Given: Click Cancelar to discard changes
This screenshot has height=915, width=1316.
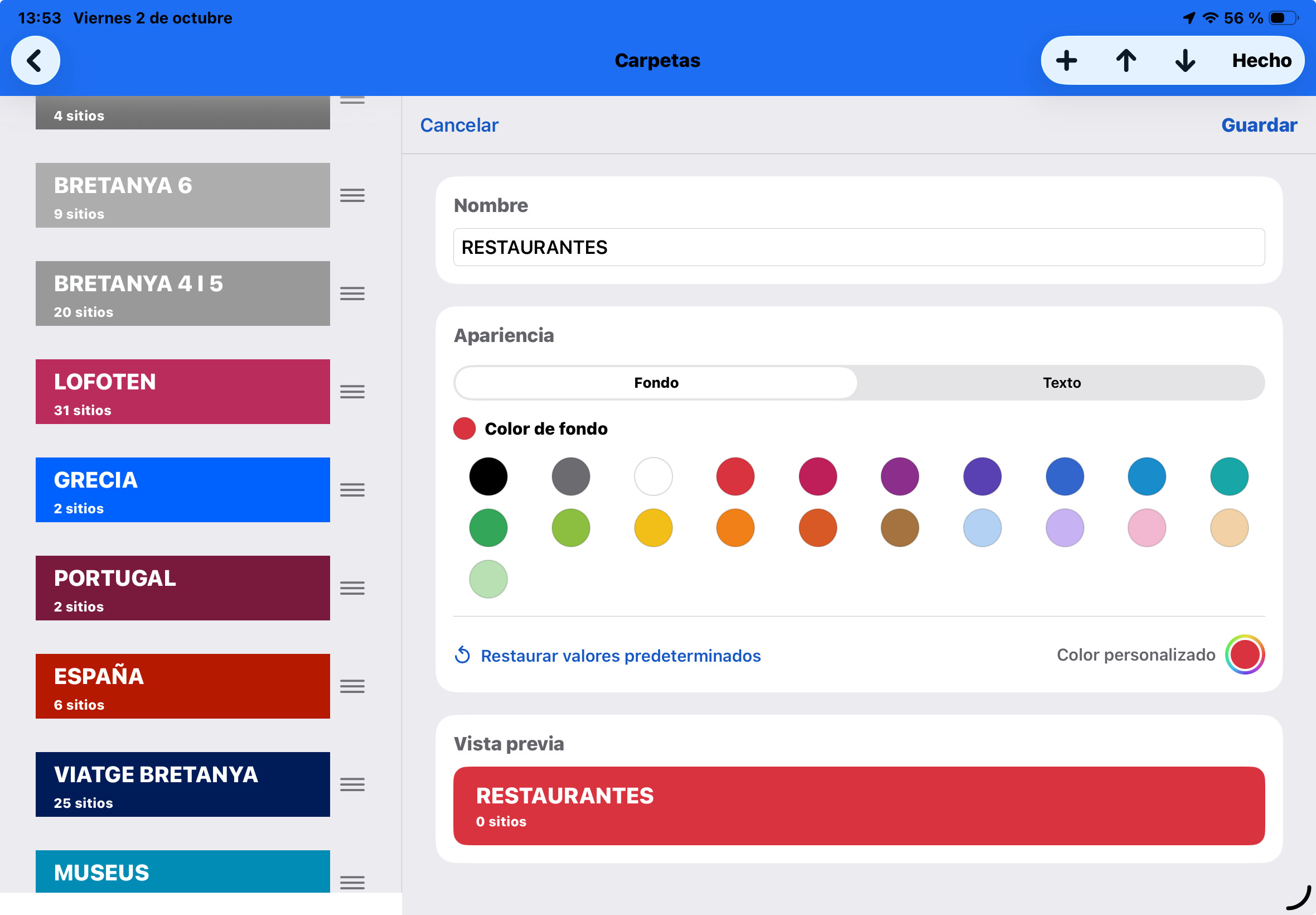Looking at the screenshot, I should coord(459,125).
